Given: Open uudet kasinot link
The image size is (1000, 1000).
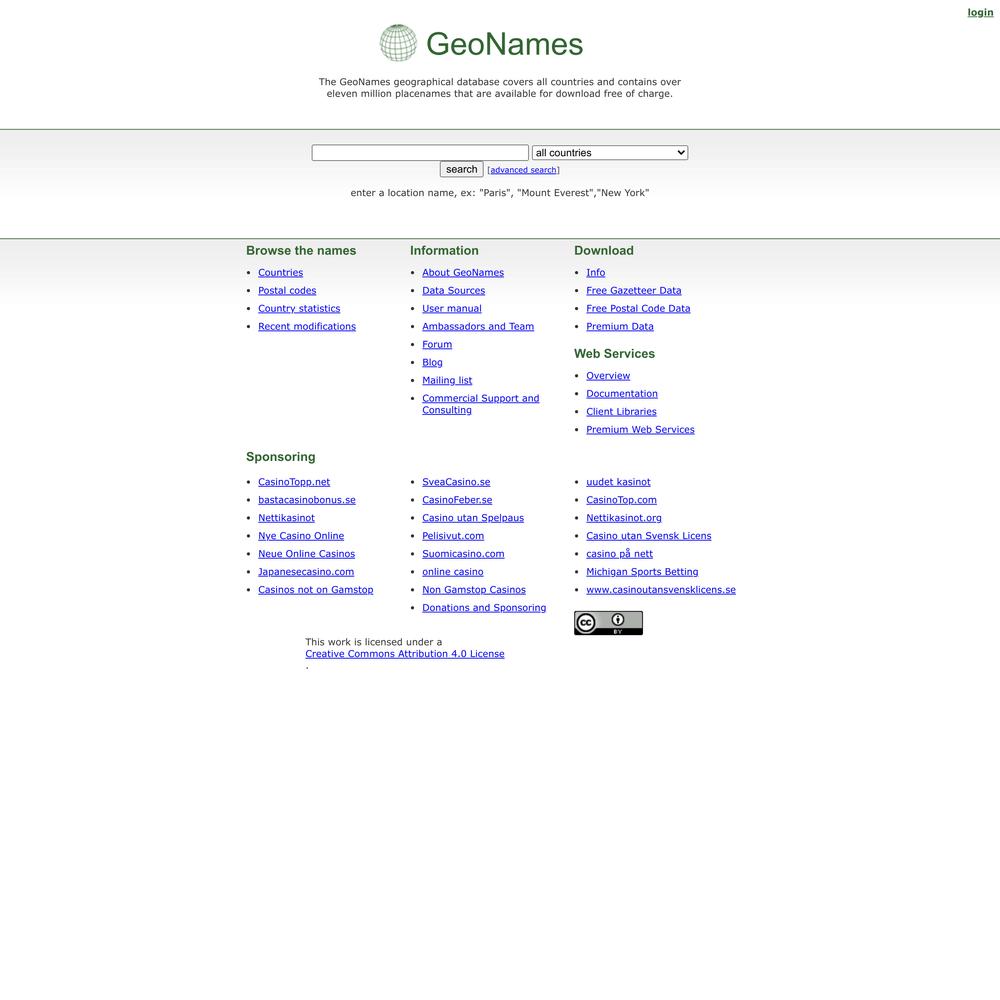Looking at the screenshot, I should click(619, 482).
